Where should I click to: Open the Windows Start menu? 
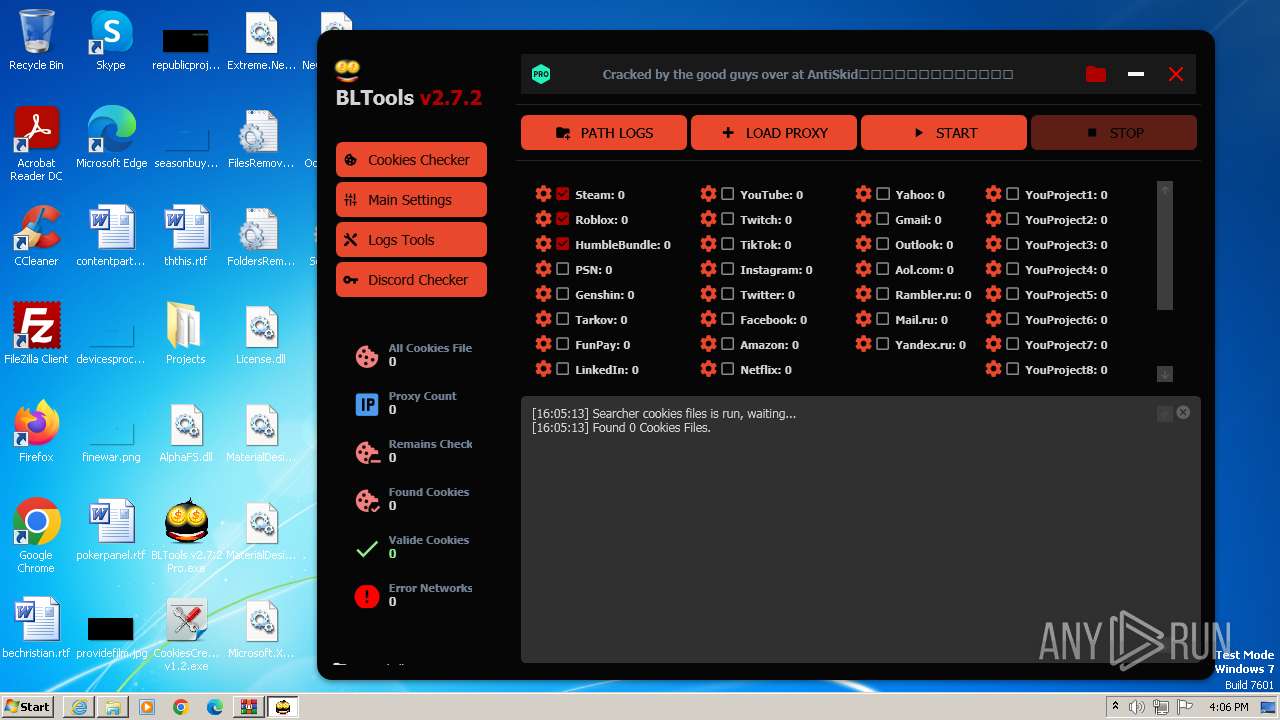click(x=28, y=706)
